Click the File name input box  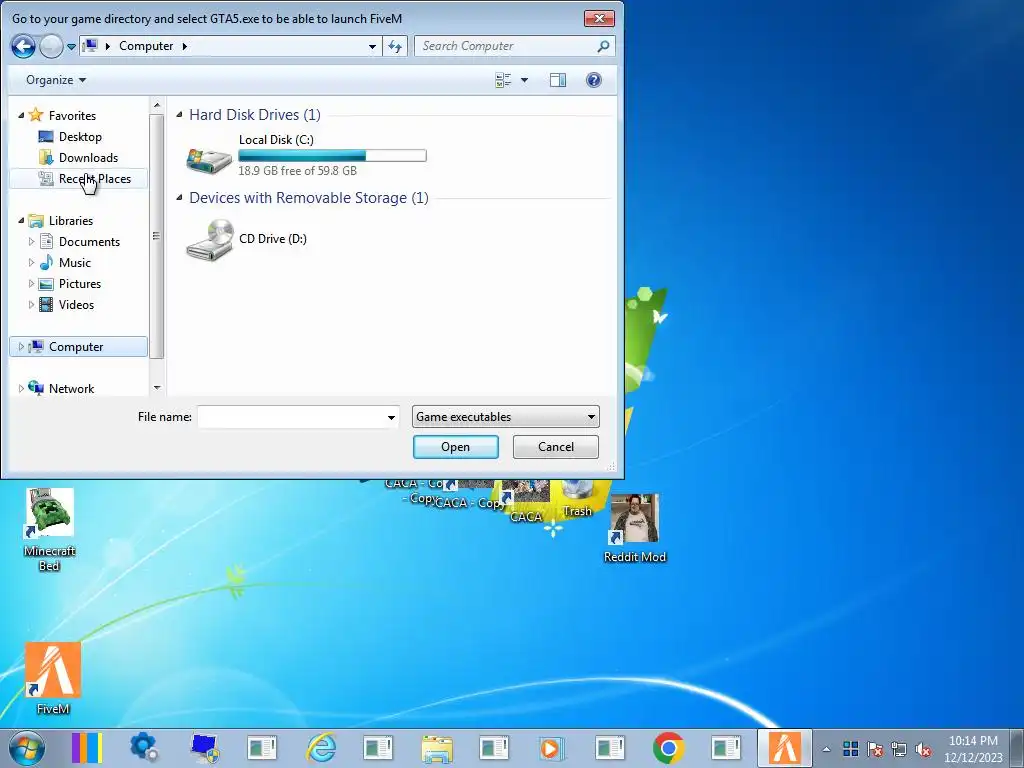pos(291,417)
